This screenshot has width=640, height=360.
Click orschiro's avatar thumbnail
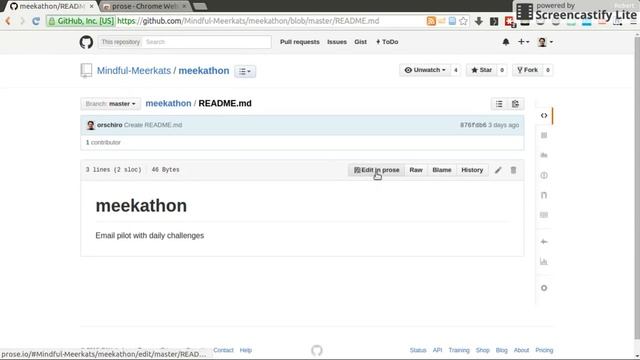pyautogui.click(x=91, y=125)
